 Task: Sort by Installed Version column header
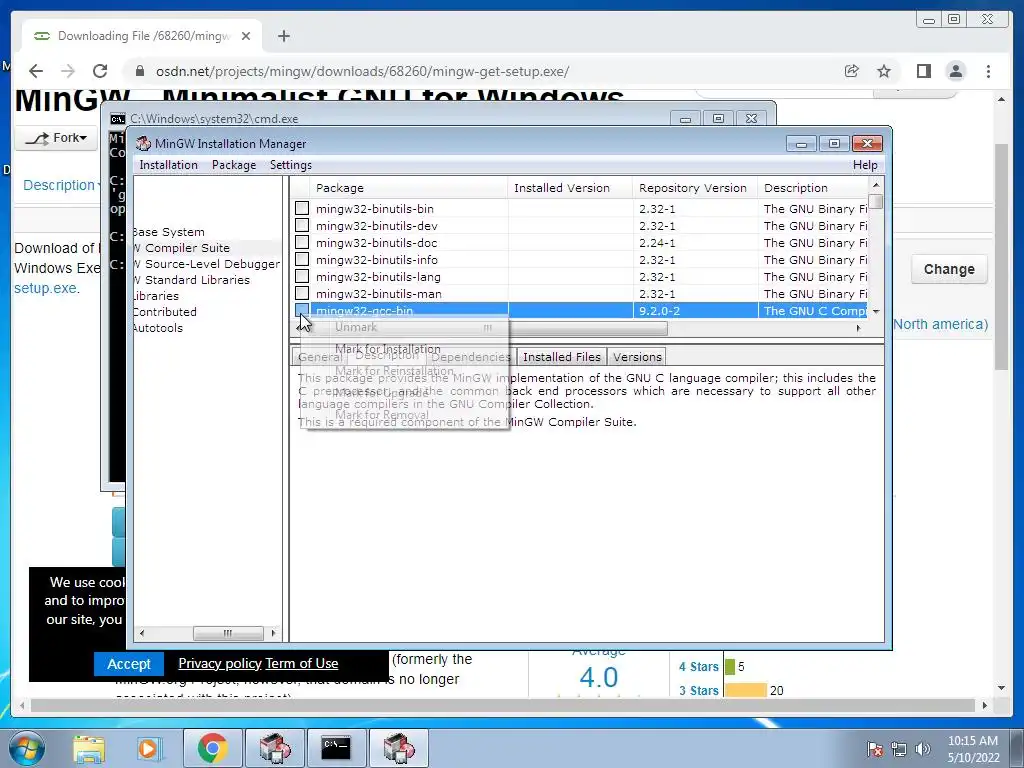[x=569, y=188]
